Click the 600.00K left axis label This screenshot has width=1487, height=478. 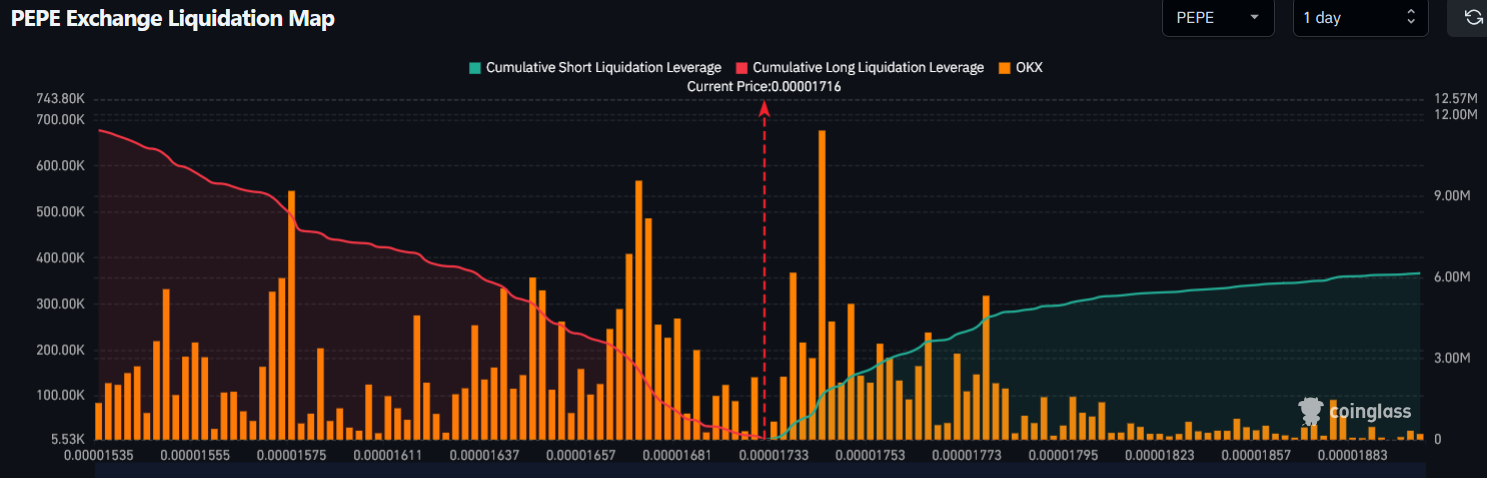tap(60, 166)
